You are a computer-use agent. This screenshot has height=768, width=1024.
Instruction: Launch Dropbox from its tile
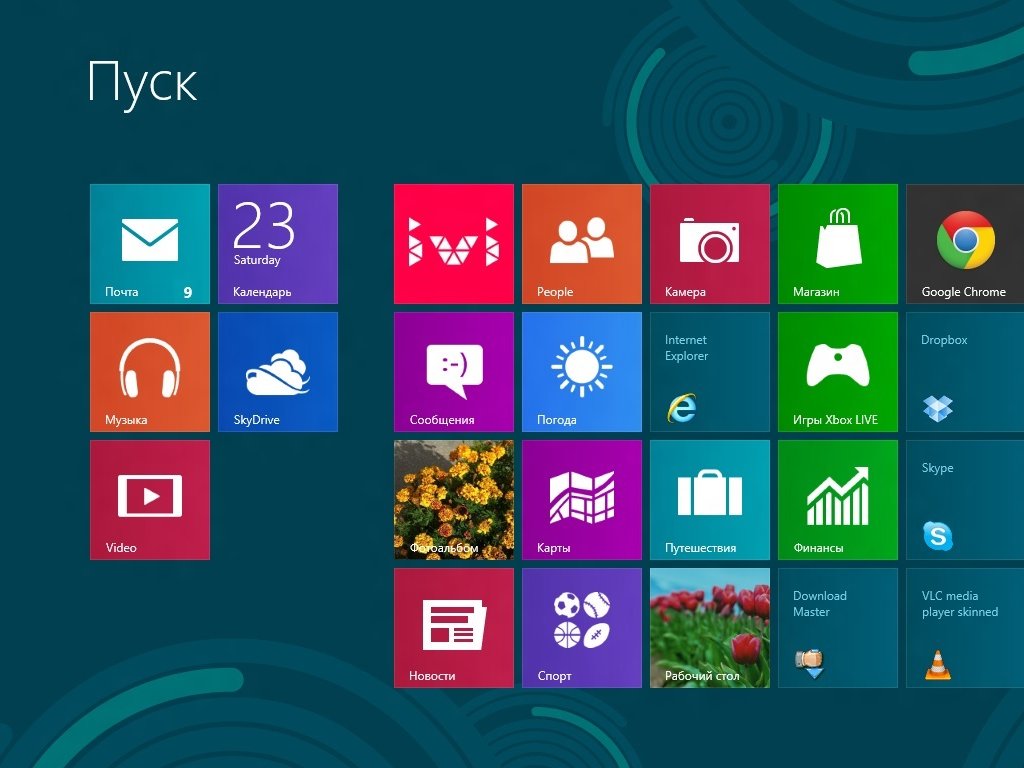965,372
